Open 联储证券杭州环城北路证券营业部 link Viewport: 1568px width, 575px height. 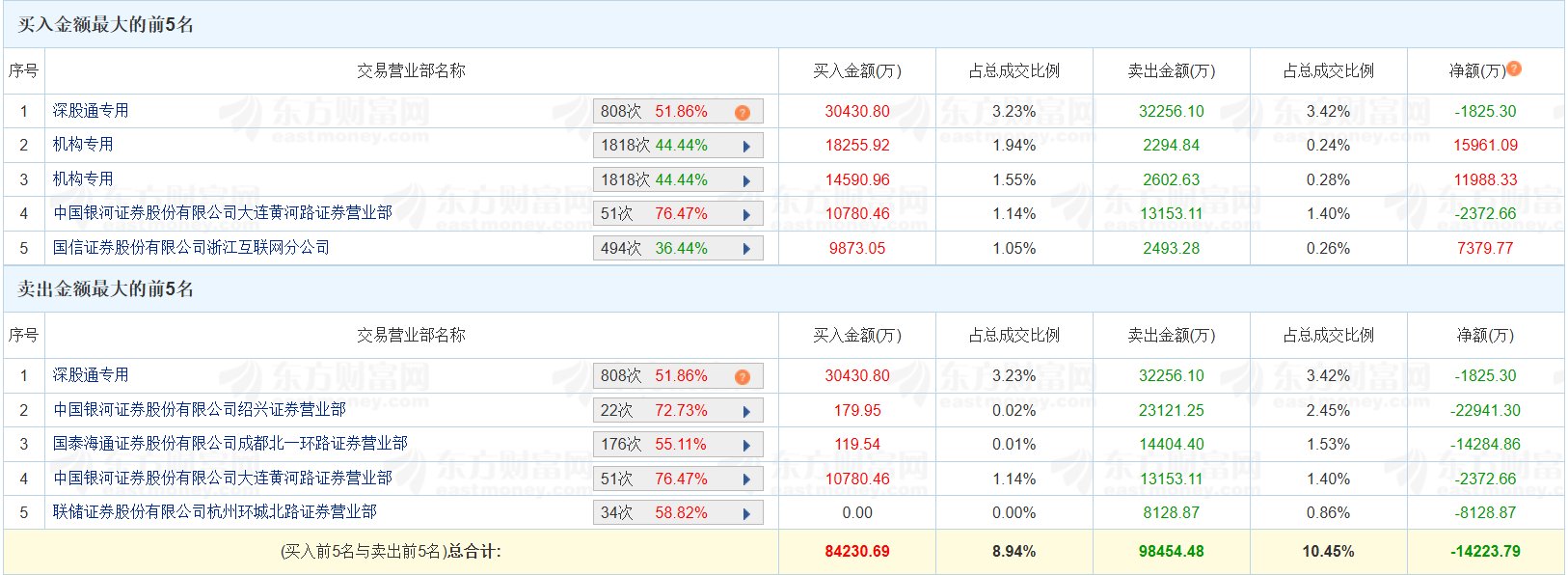coord(214,512)
